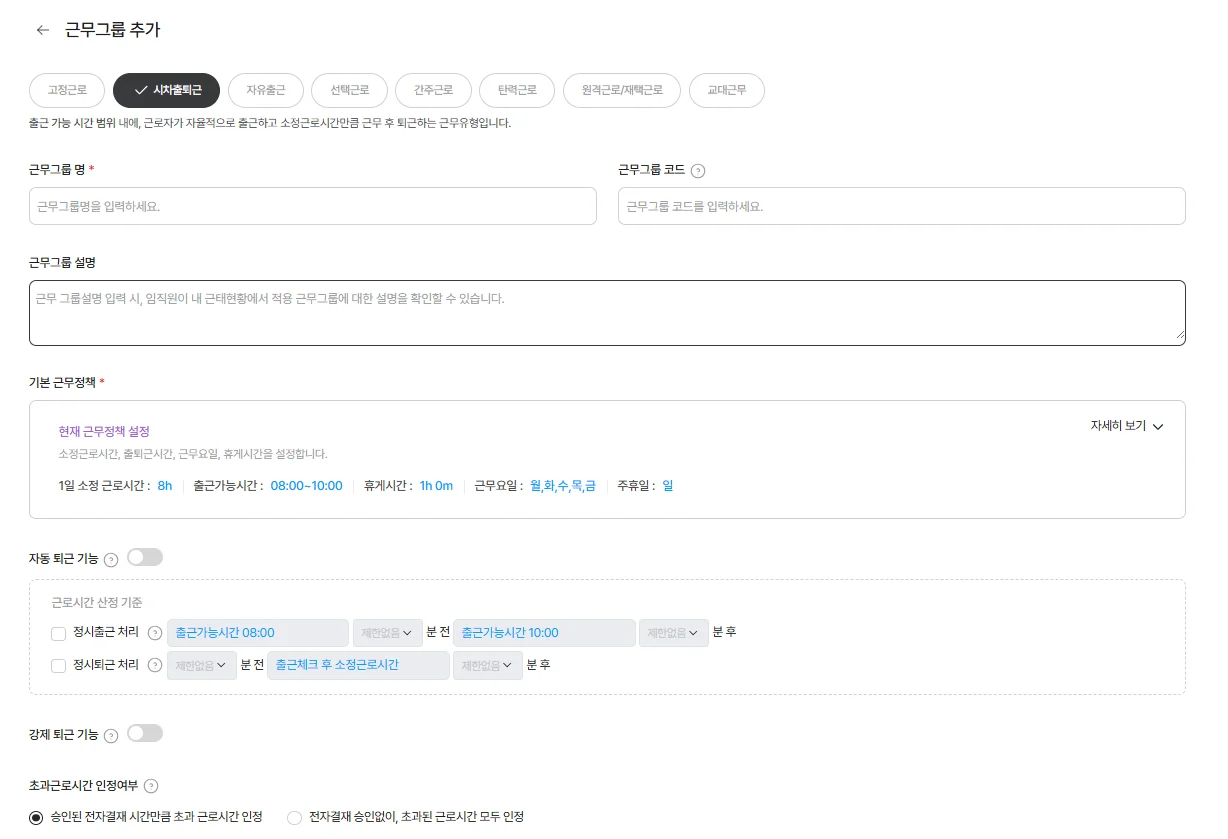Open the help tooltip for 정시퇴근 처리
Screen dimensions: 1228x839
coord(156,664)
